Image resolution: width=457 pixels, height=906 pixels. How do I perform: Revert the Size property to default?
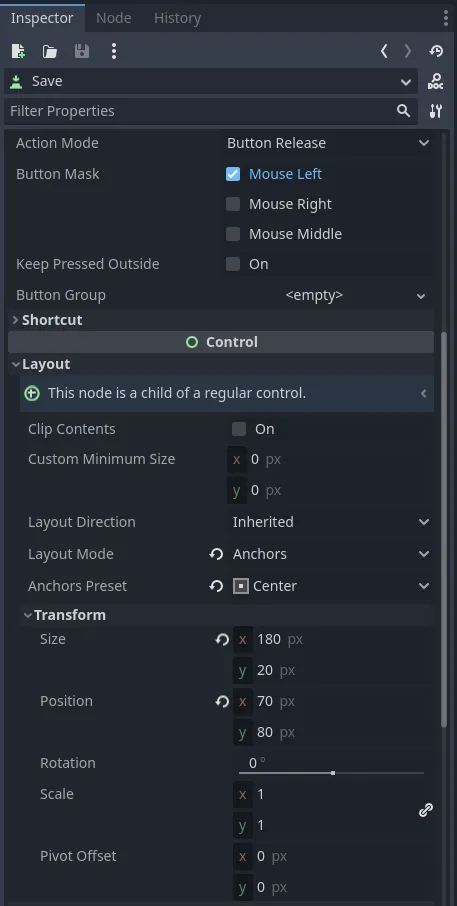click(x=222, y=640)
